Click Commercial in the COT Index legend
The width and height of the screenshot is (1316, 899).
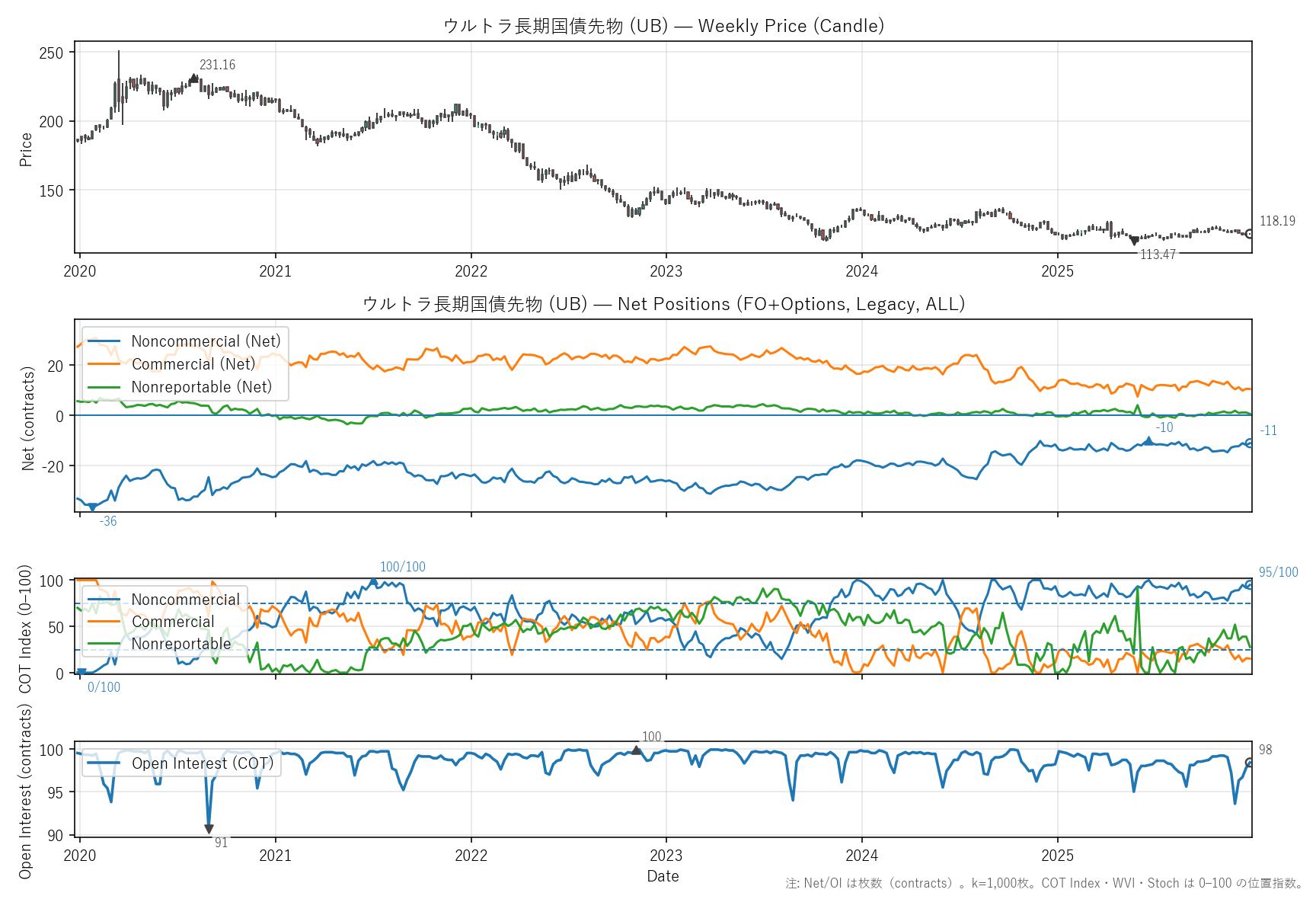click(173, 622)
